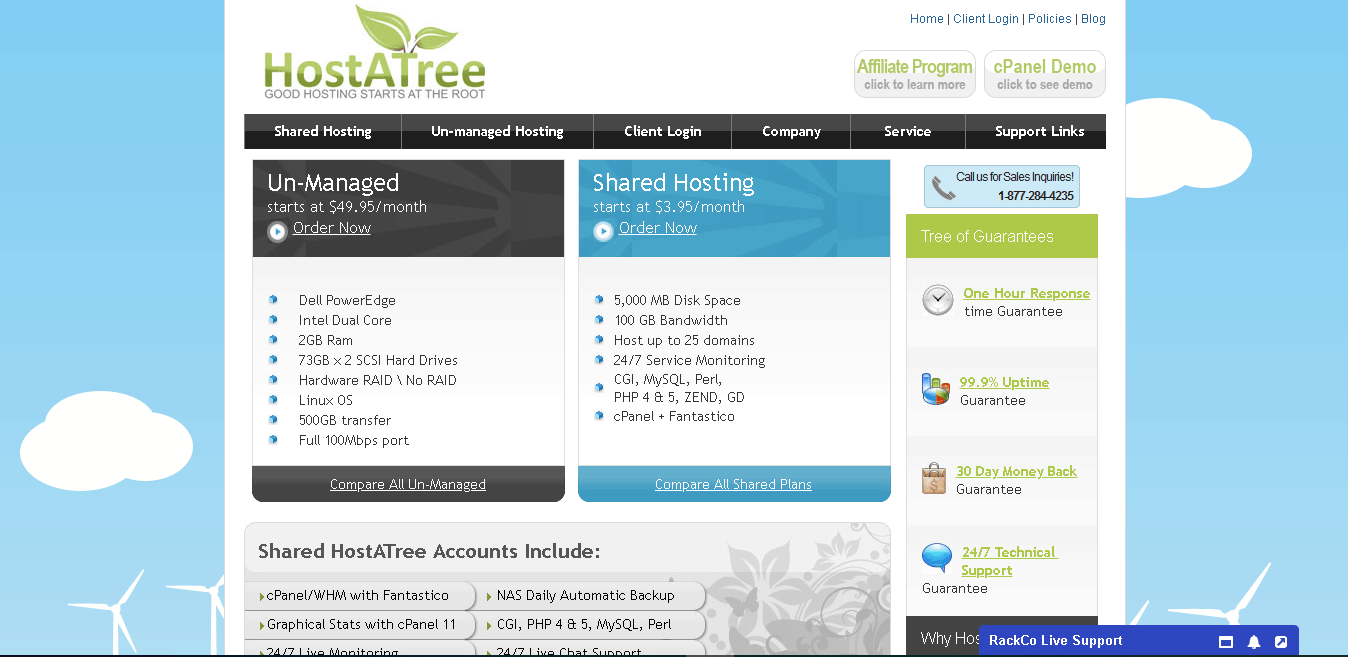This screenshot has width=1348, height=657.
Task: Click the Hardware RAID \ No RAID text
Action: tap(377, 380)
